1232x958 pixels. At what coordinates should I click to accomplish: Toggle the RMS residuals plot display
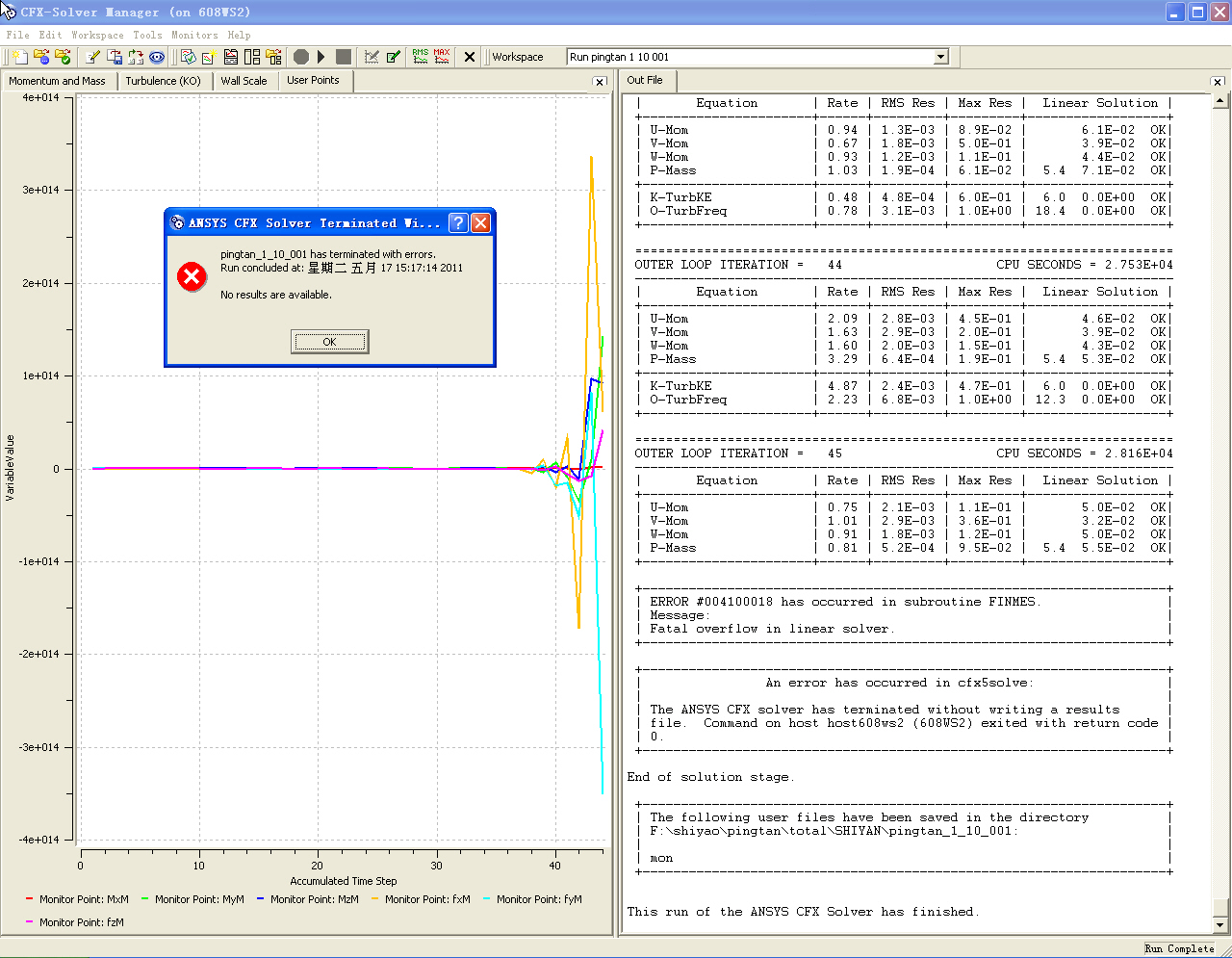click(421, 56)
